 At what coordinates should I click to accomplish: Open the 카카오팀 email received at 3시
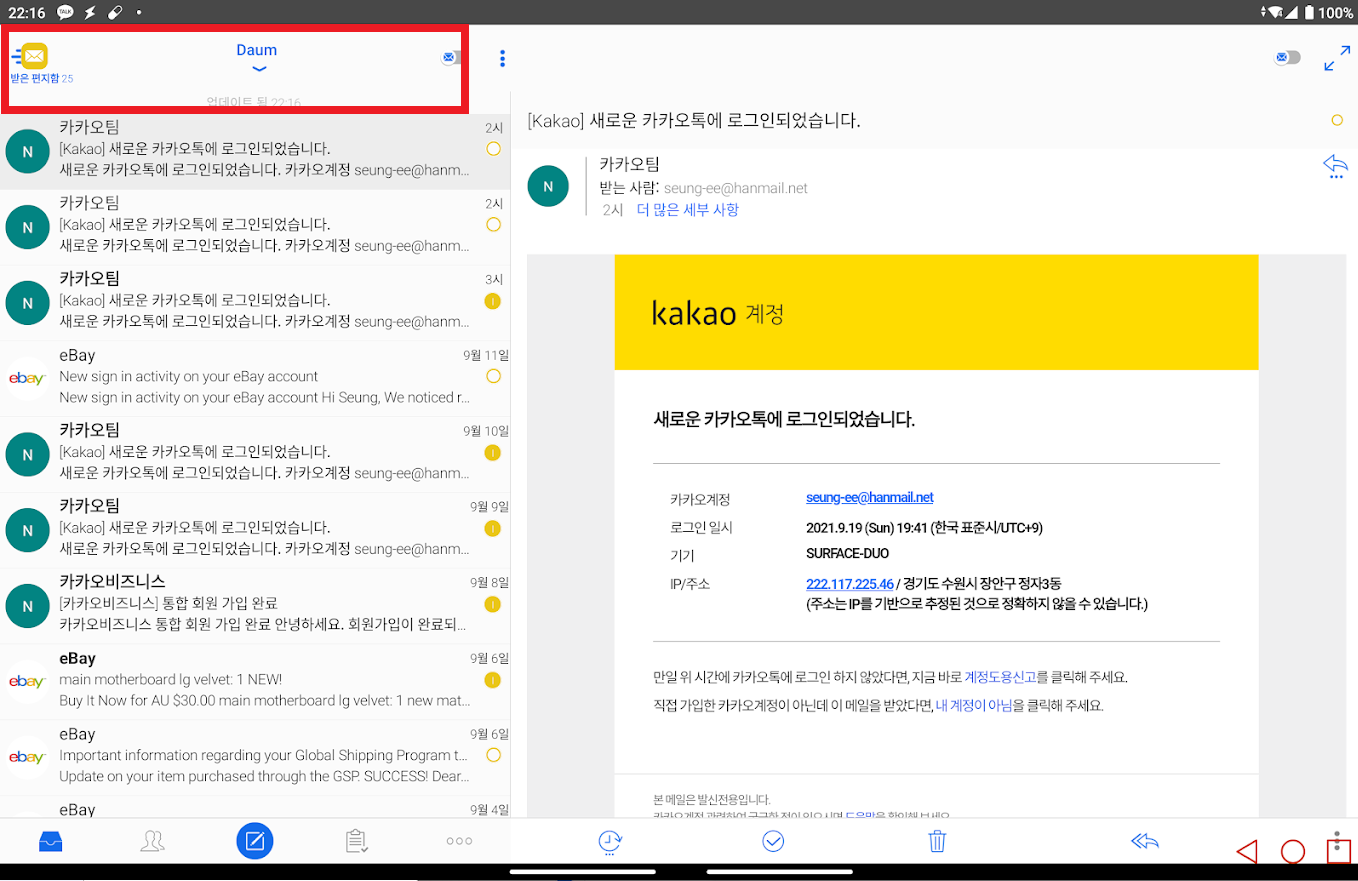255,302
